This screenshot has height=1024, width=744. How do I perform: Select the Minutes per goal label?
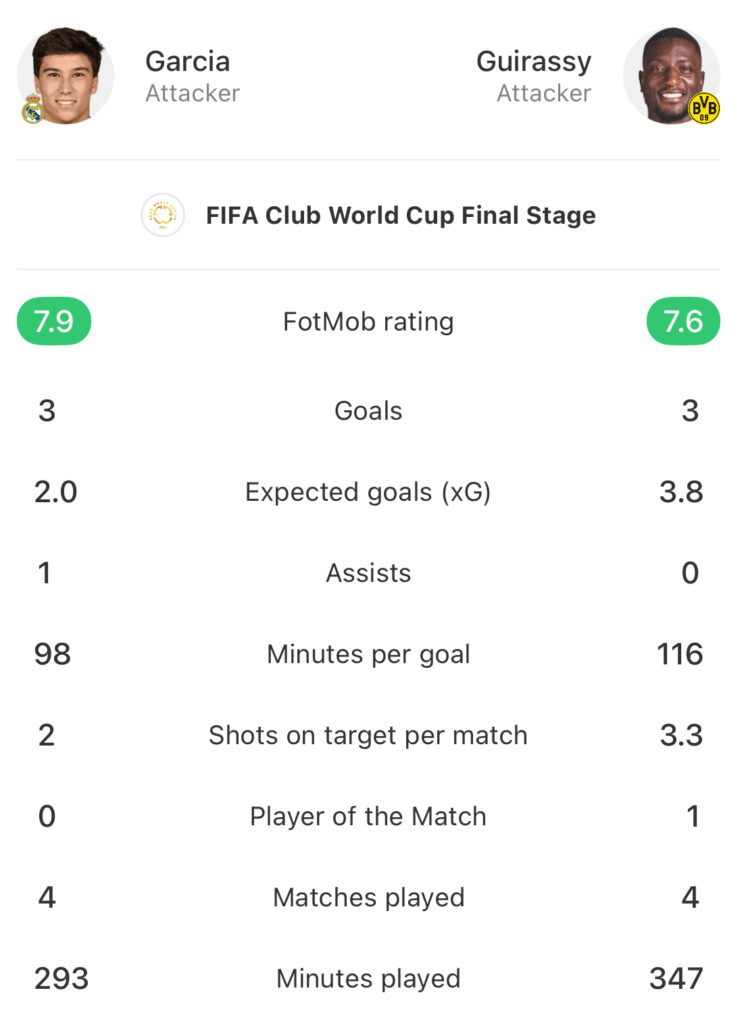368,654
